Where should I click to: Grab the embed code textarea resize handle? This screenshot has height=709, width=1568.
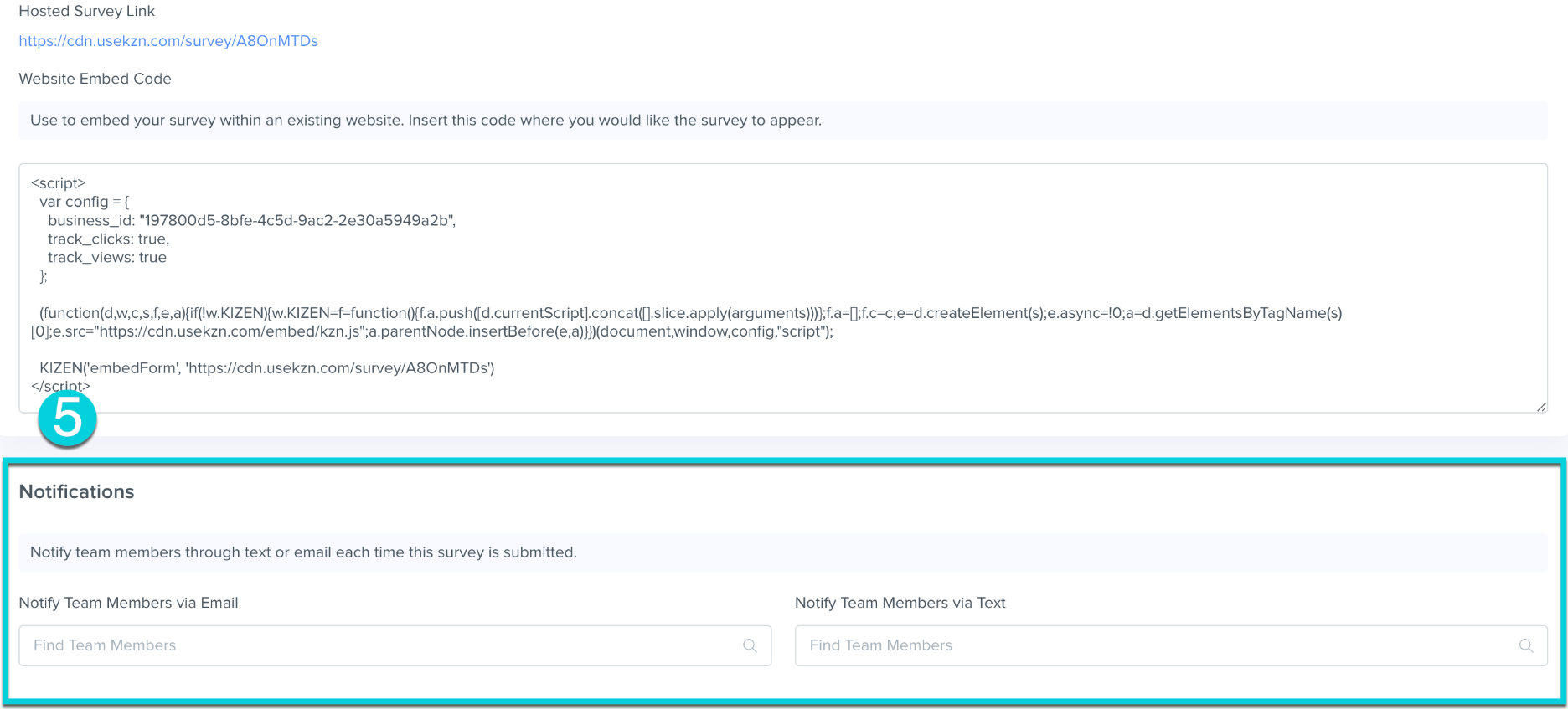(1541, 407)
